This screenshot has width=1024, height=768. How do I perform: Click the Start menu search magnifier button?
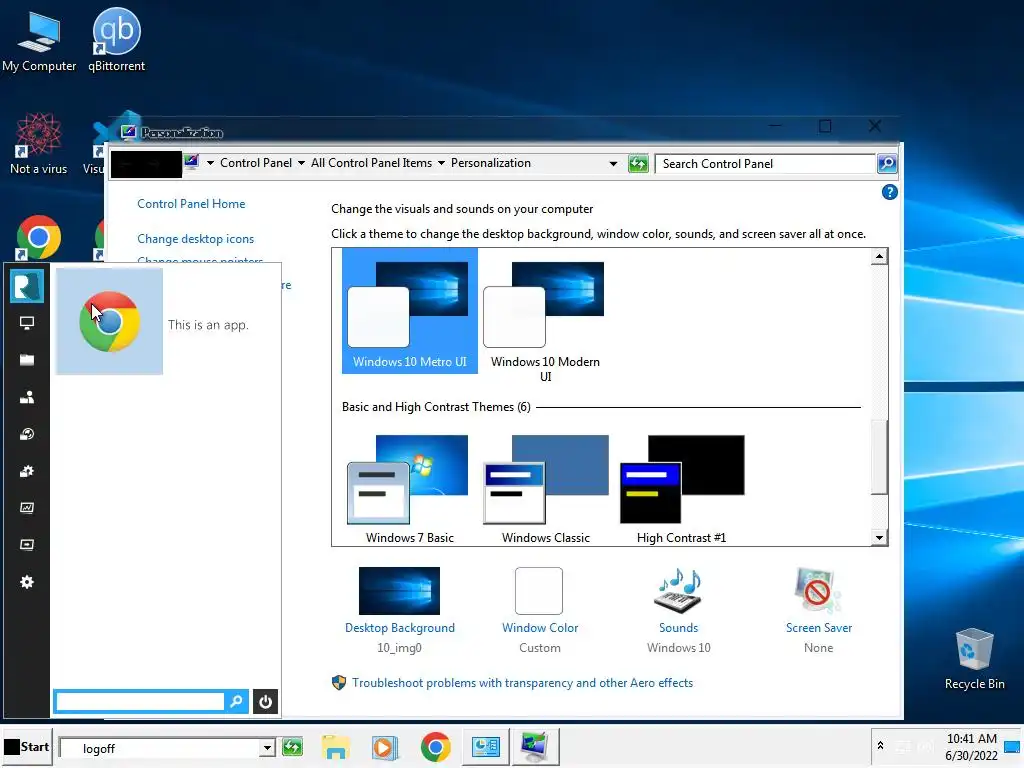(236, 701)
